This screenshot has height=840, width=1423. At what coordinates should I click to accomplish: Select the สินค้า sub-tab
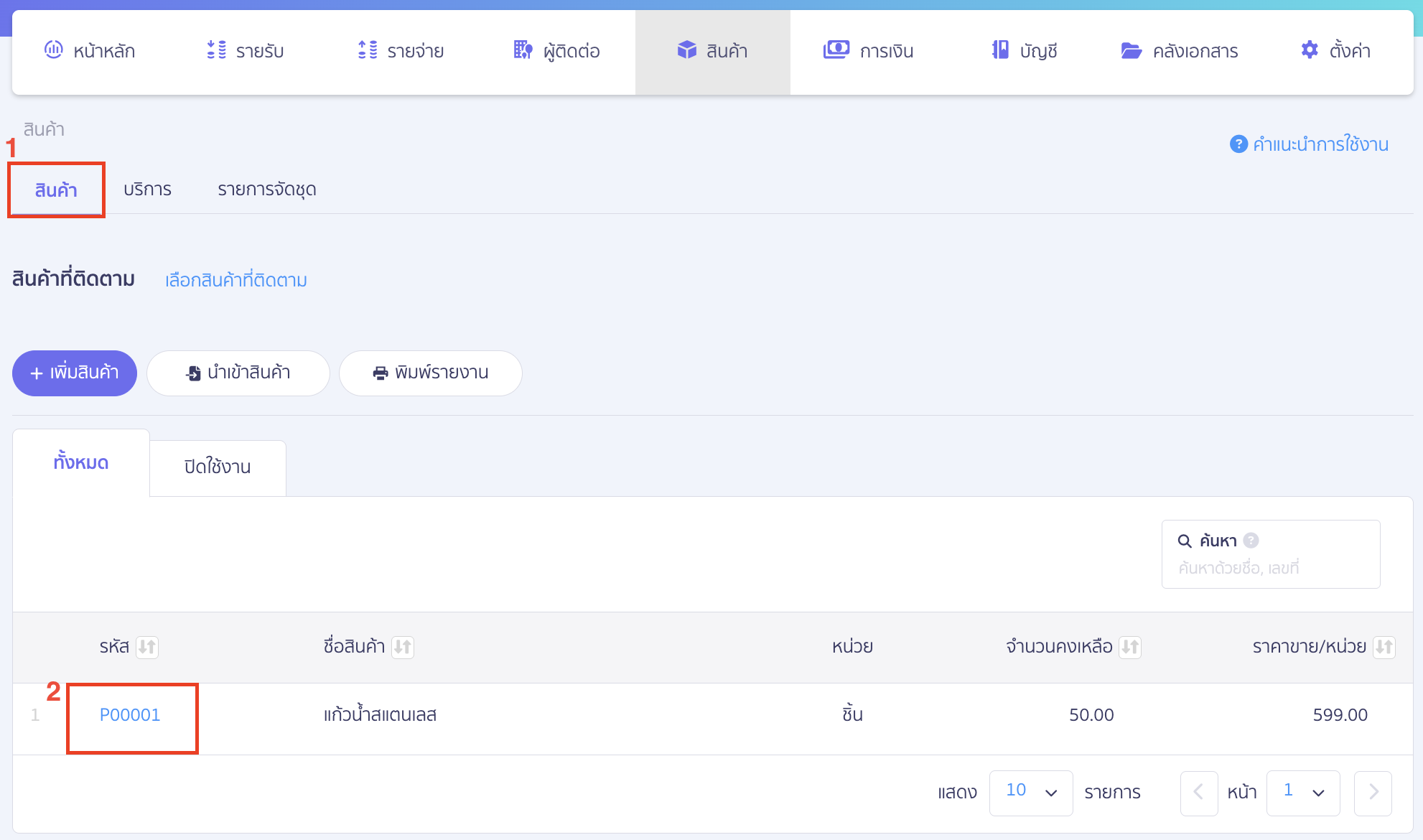click(56, 190)
